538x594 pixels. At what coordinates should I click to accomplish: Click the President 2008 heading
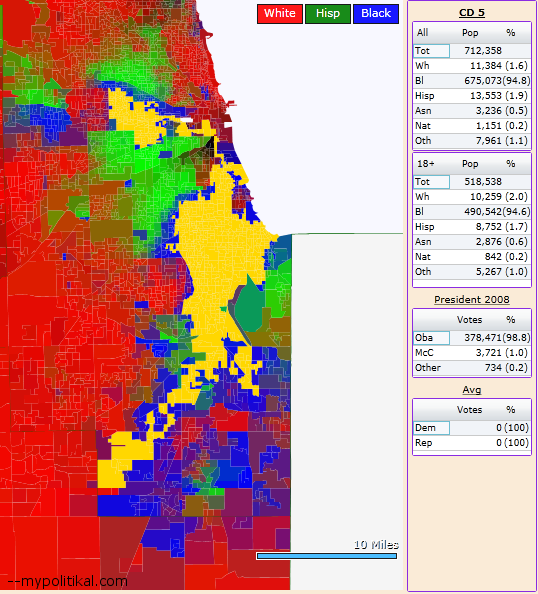coord(472,300)
